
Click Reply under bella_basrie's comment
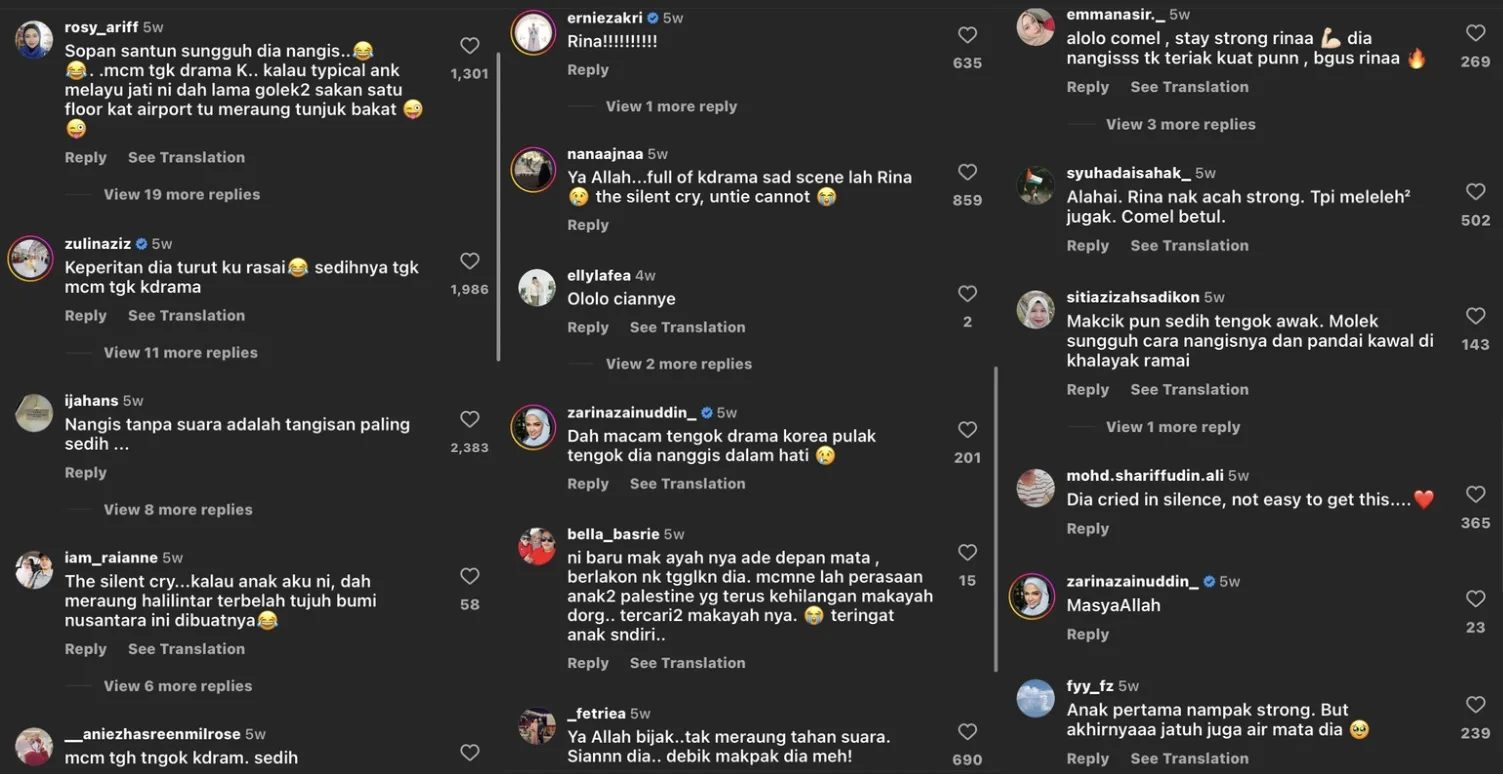point(588,663)
